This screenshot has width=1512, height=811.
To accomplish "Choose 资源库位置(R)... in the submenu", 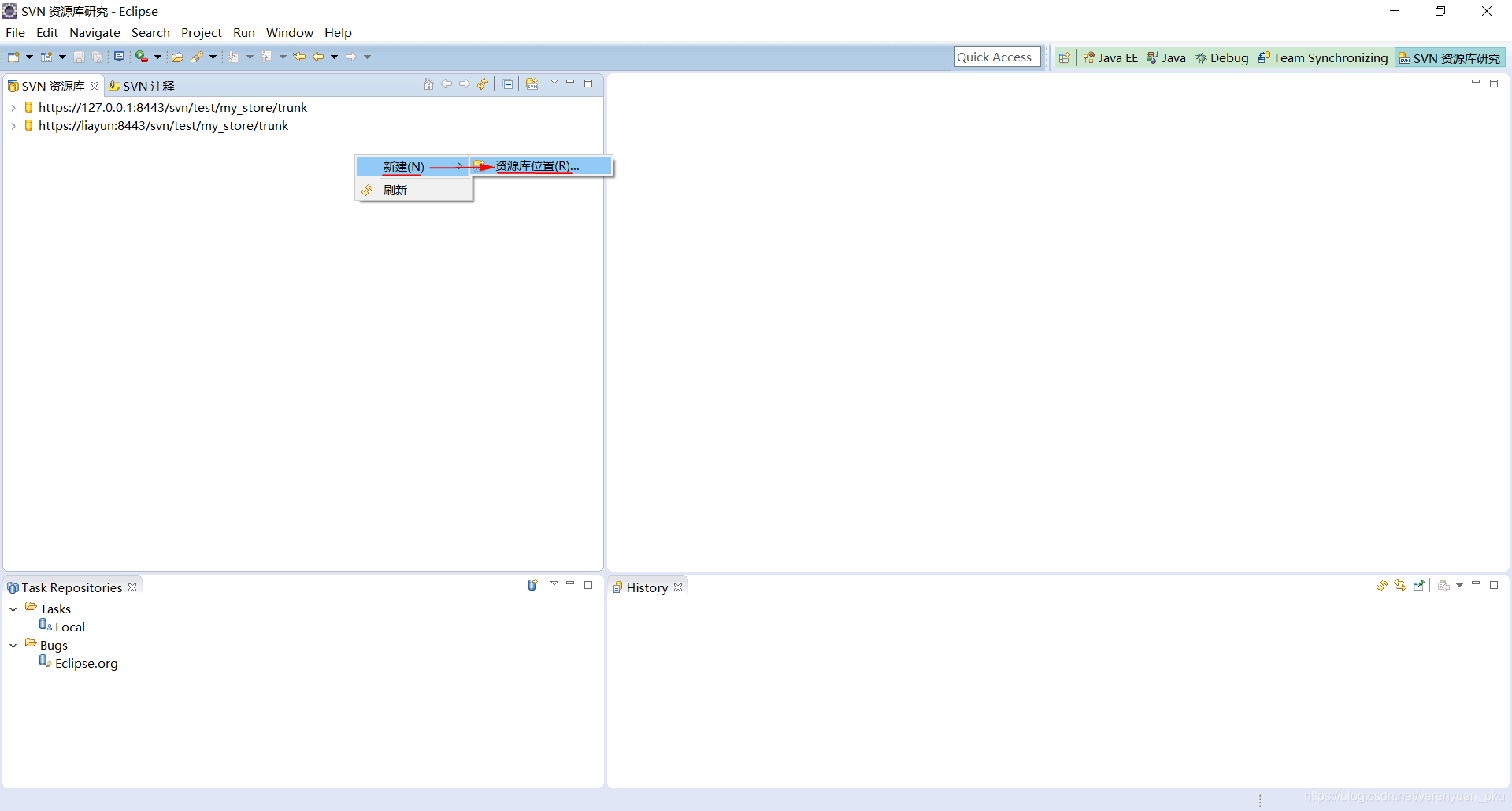I will click(541, 166).
